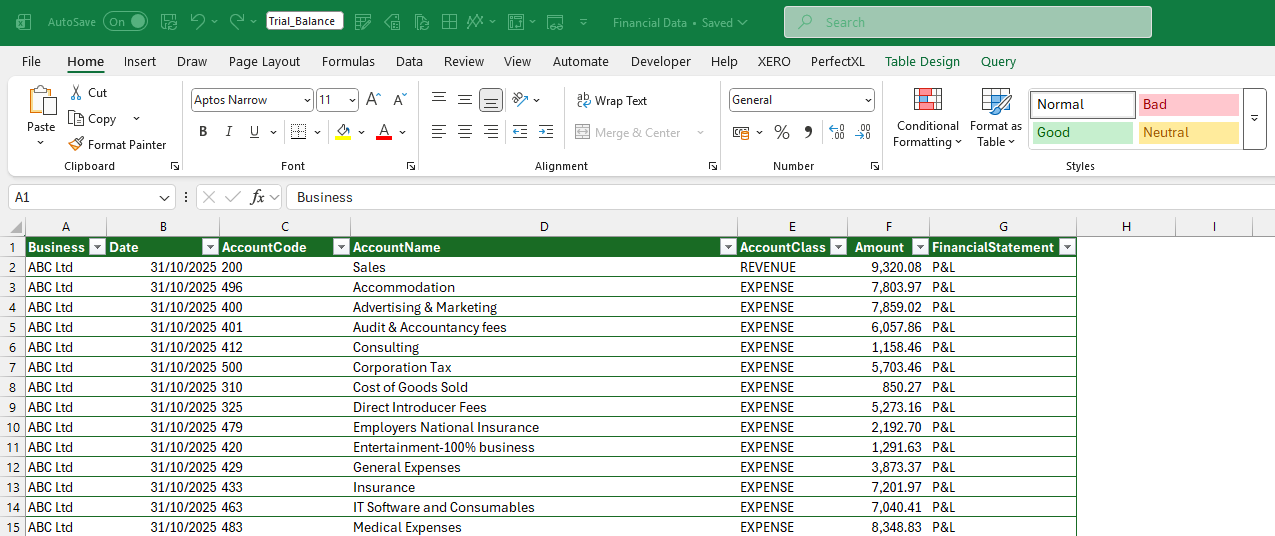Image resolution: width=1275 pixels, height=536 pixels.
Task: Open the AccountName column filter dropdown
Action: [728, 247]
